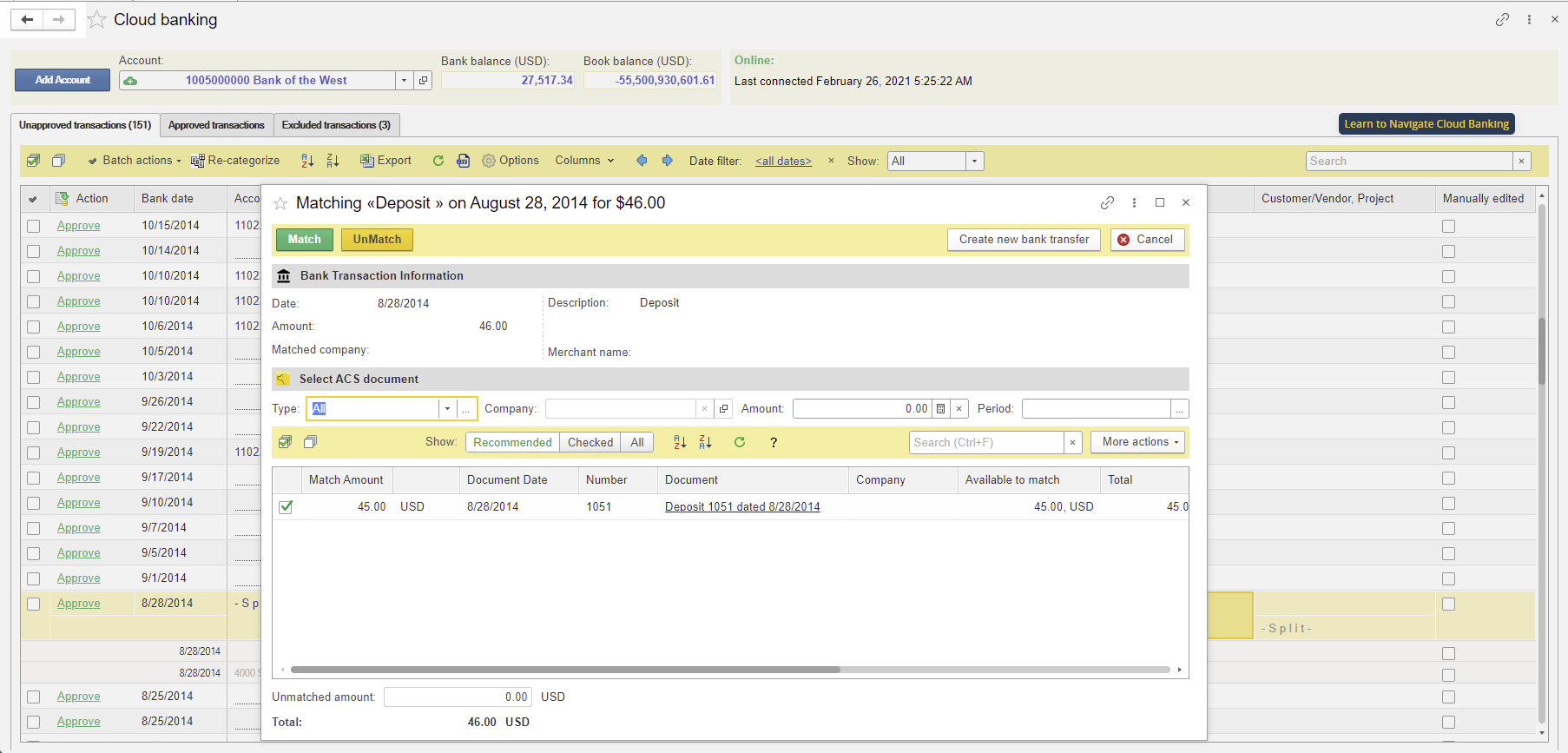Switch to the Unapproved transactions tab
Viewport: 1568px width, 753px height.
tap(85, 125)
